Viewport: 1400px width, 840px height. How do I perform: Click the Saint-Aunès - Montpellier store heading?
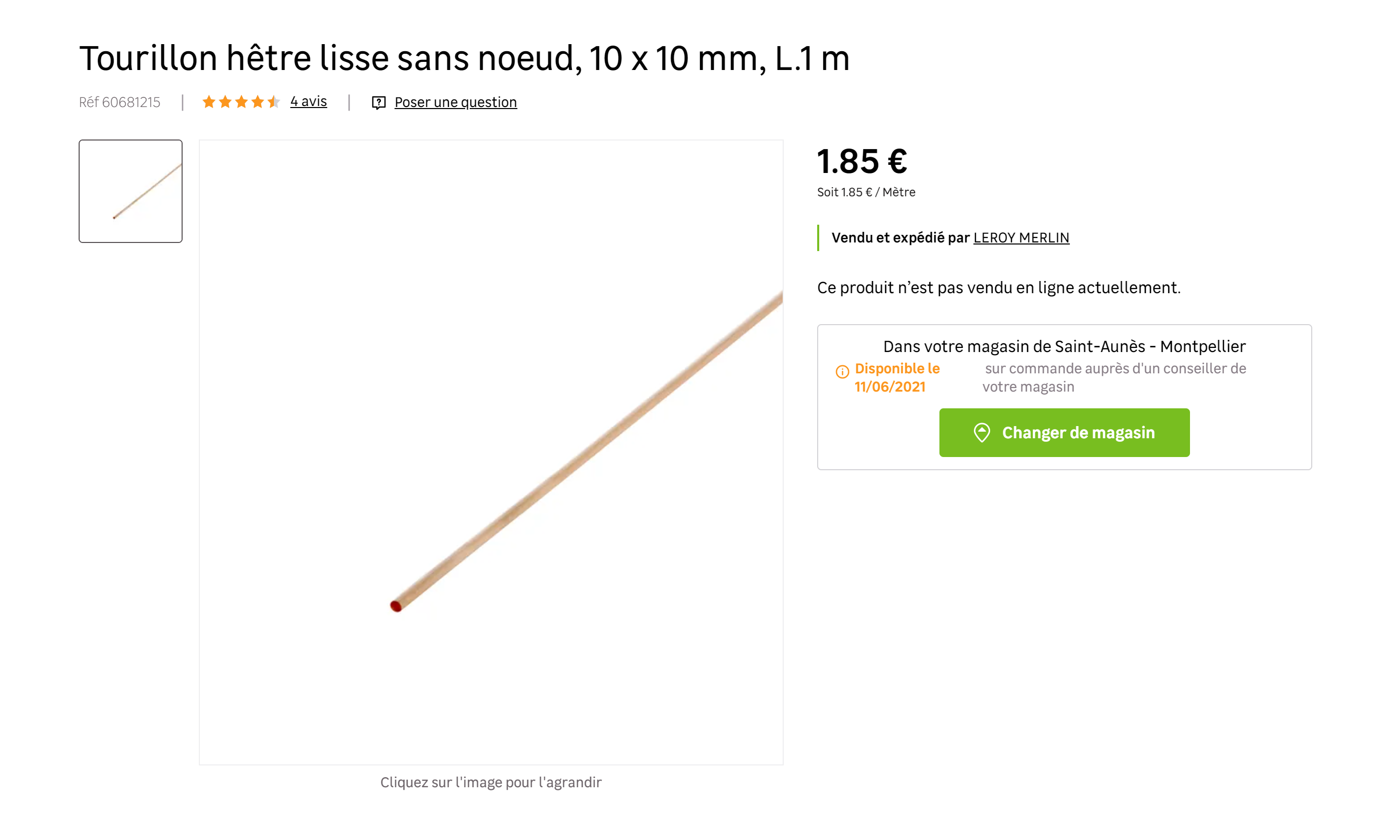(x=1064, y=346)
